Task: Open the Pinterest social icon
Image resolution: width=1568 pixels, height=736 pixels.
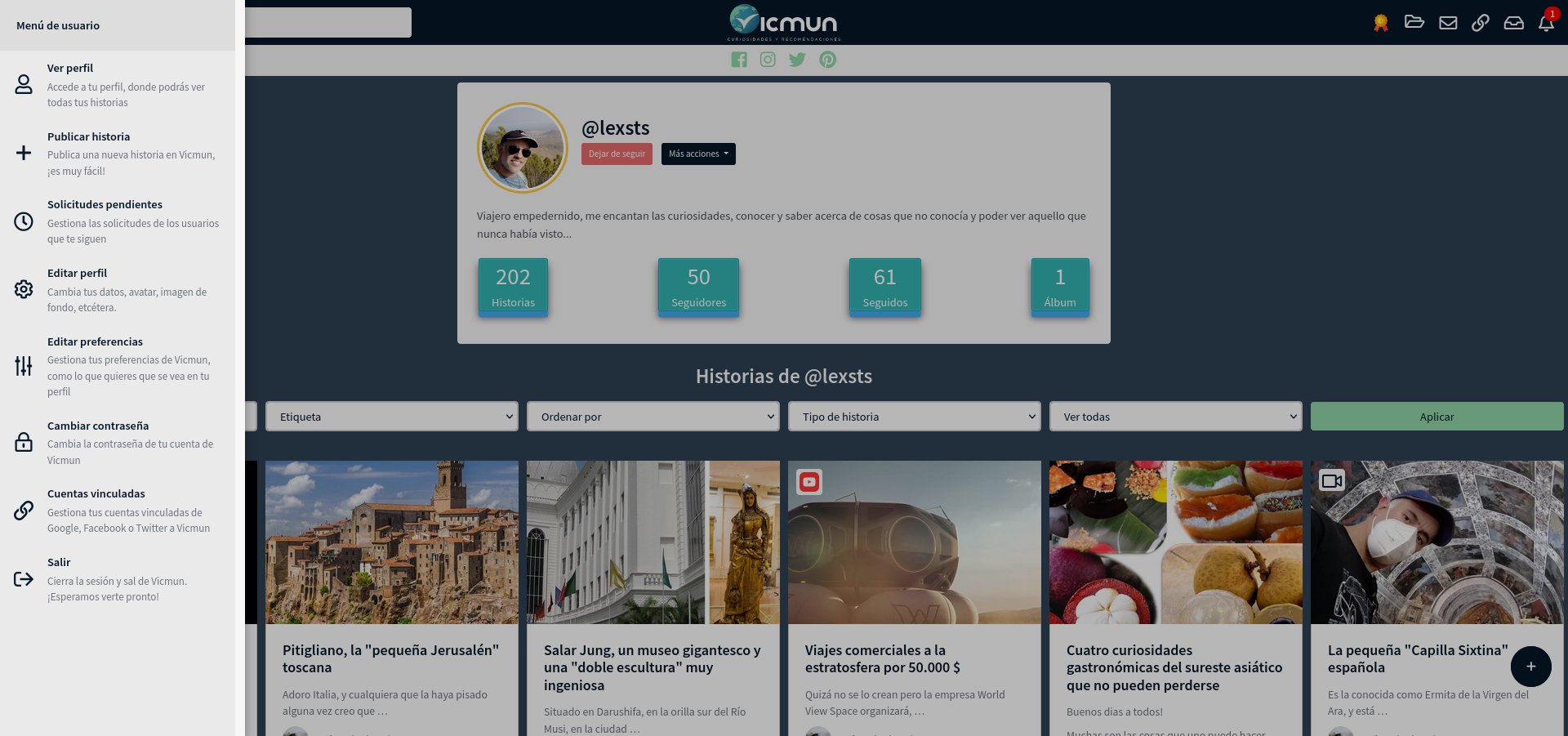Action: [x=828, y=60]
